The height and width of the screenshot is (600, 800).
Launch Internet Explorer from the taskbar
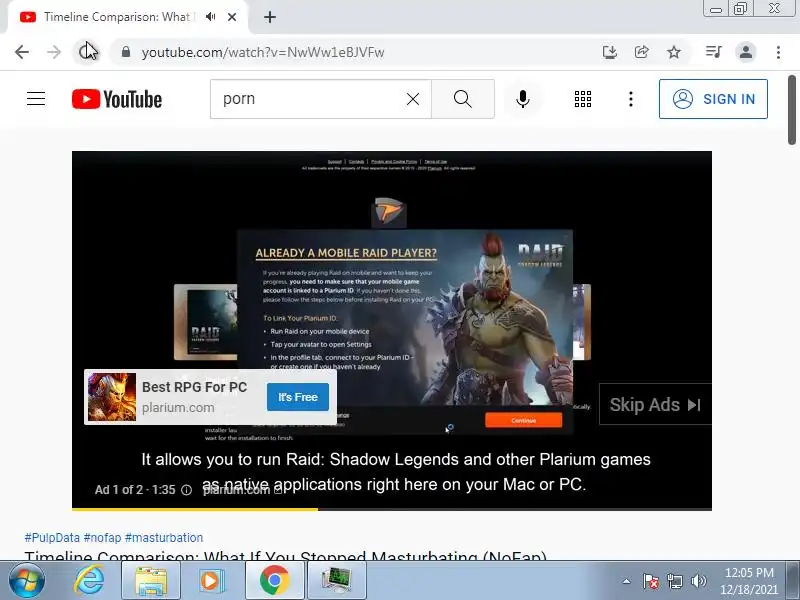(x=89, y=581)
